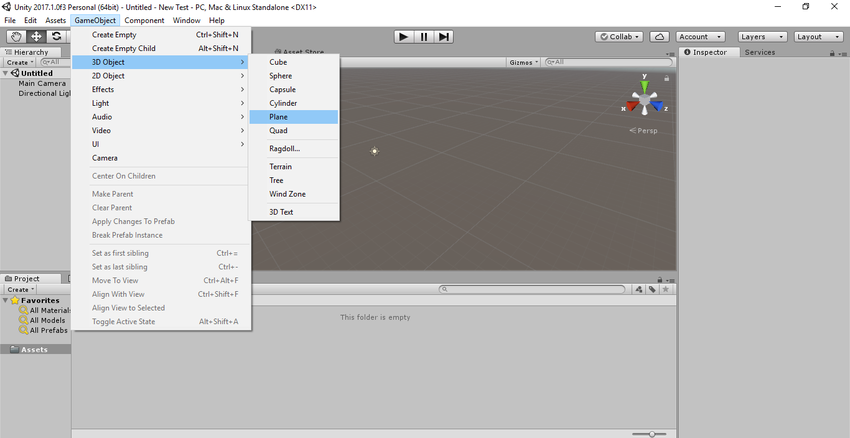Open the File menu
Viewport: 850px width, 438px height.
(x=10, y=20)
